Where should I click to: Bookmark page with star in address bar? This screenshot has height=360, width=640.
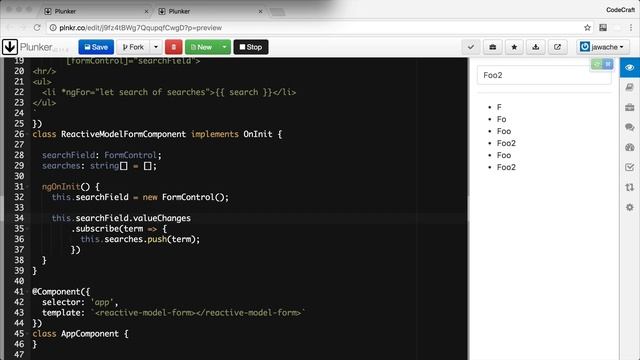pos(587,28)
